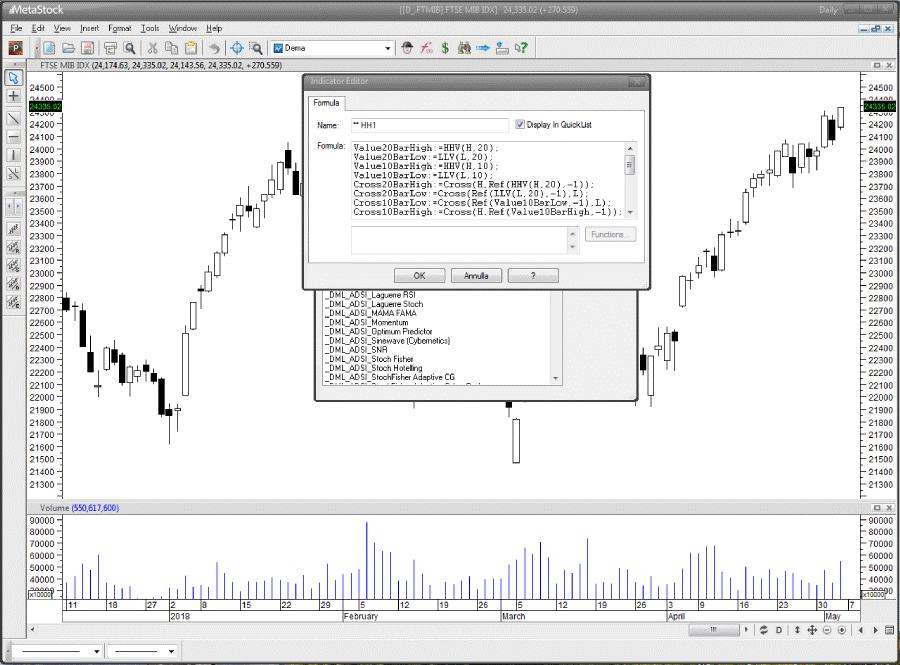Open the Tools menu

[150, 28]
